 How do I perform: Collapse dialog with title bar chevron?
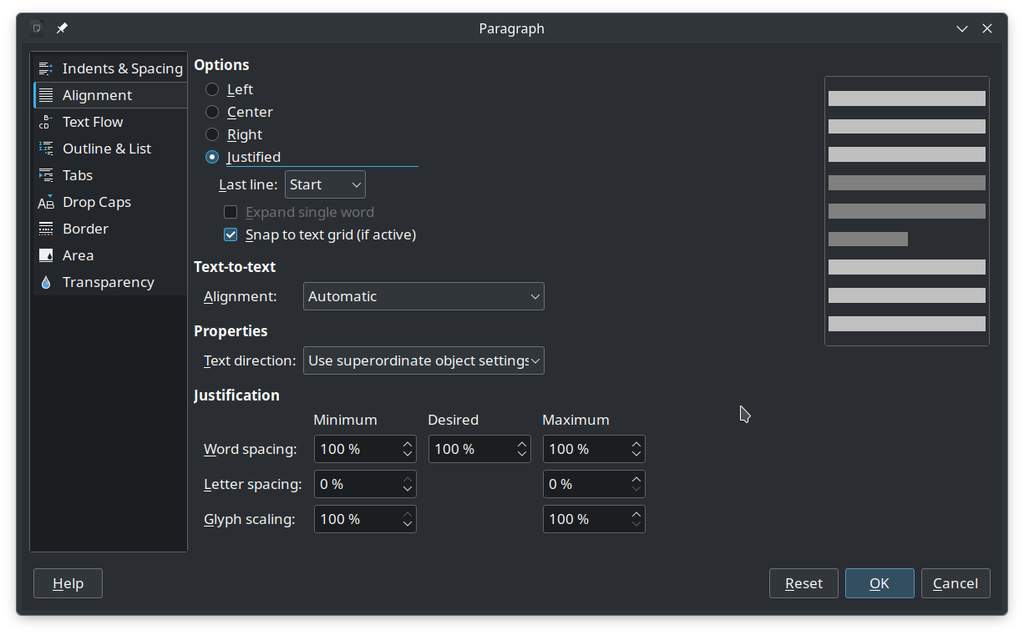pos(962,29)
